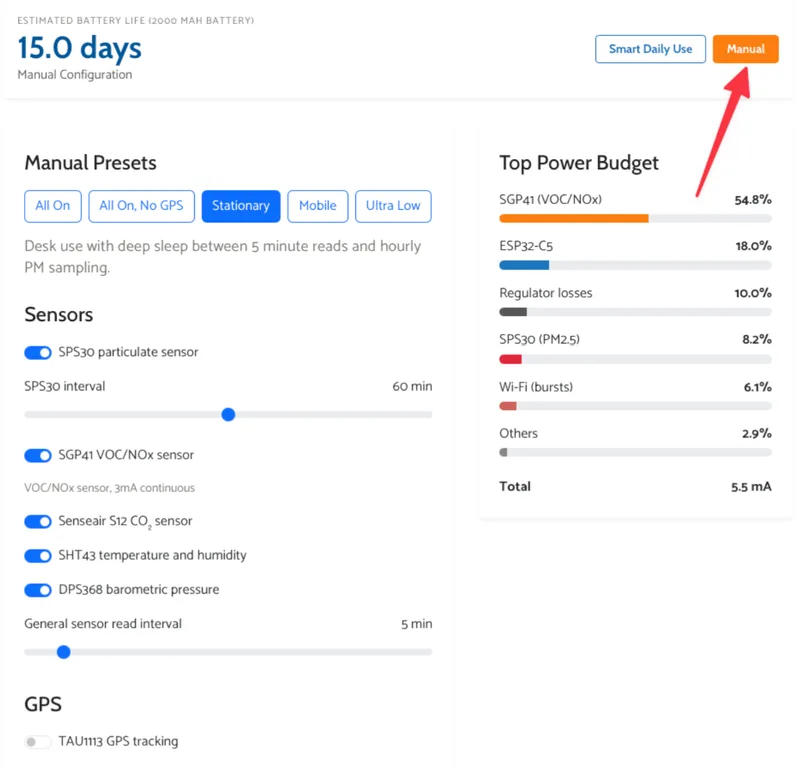Toggle SPS30 particulate sensor switch

coord(38,353)
